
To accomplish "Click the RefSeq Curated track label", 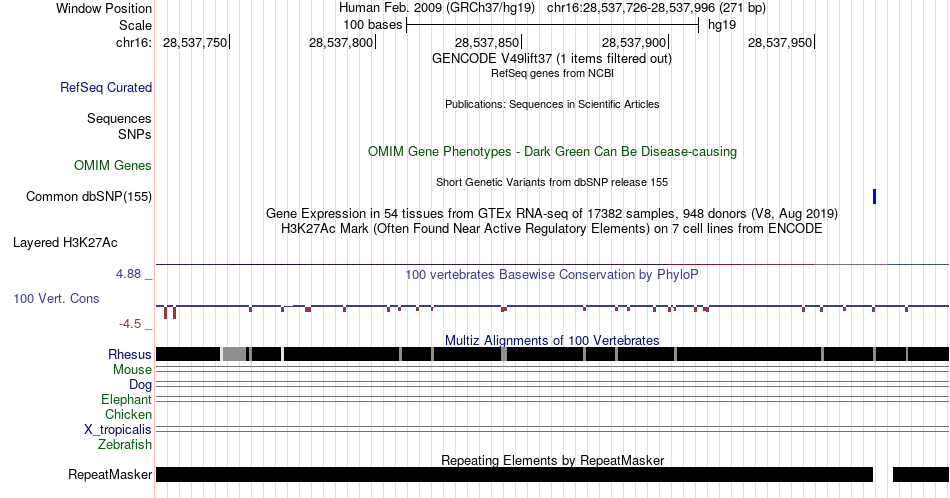I will coord(106,87).
